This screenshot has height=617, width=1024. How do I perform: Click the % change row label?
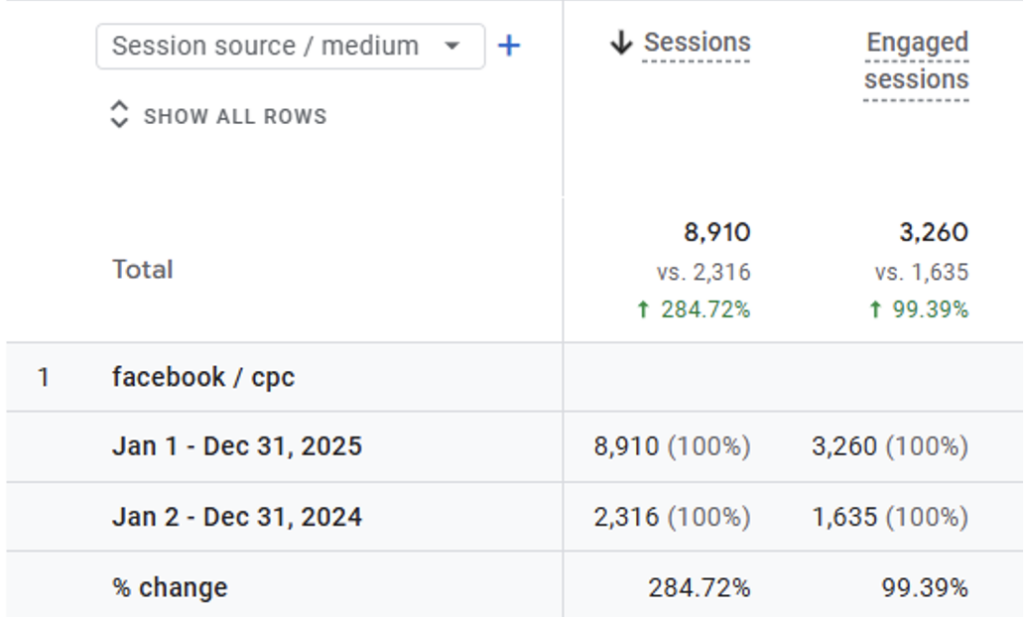pyautogui.click(x=170, y=587)
